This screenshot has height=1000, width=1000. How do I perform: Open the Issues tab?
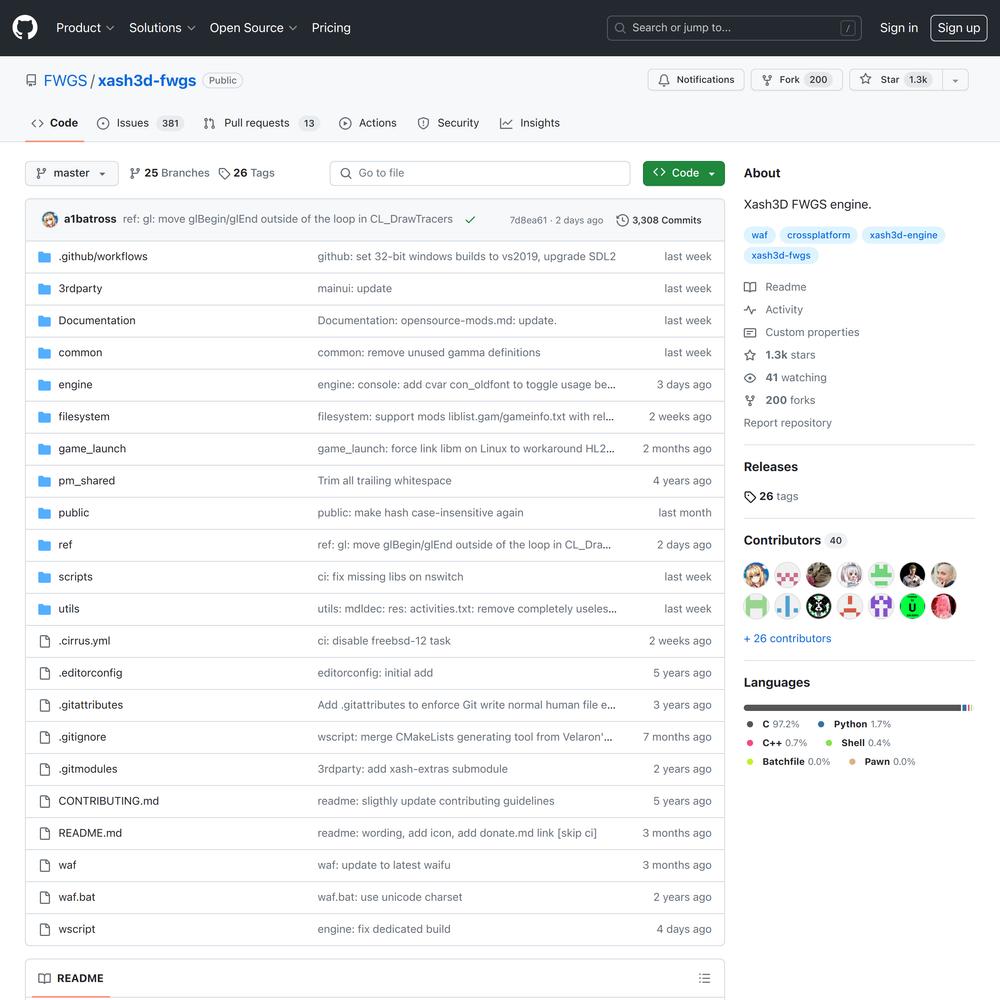(x=140, y=123)
